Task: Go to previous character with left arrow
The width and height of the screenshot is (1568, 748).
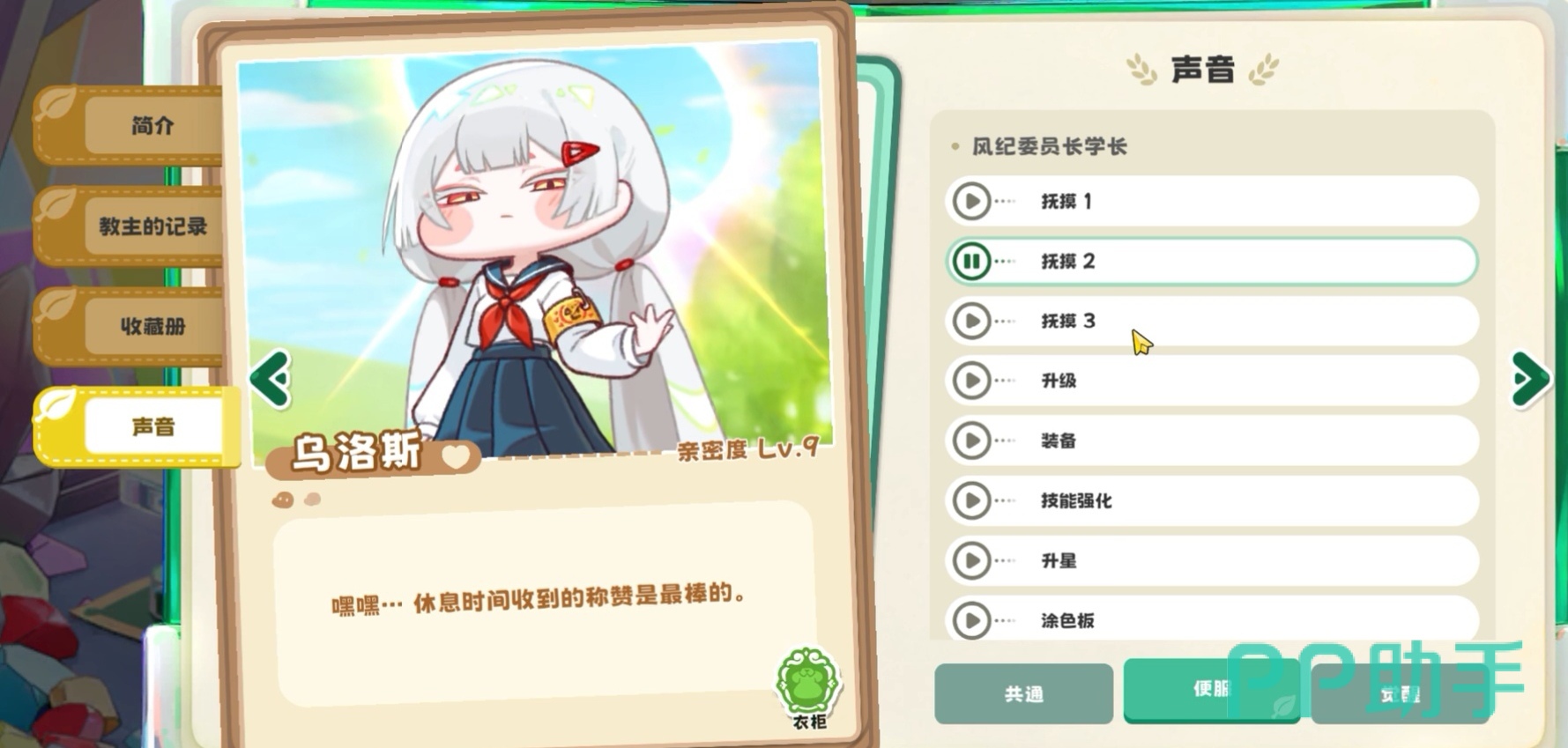Action: click(x=271, y=380)
